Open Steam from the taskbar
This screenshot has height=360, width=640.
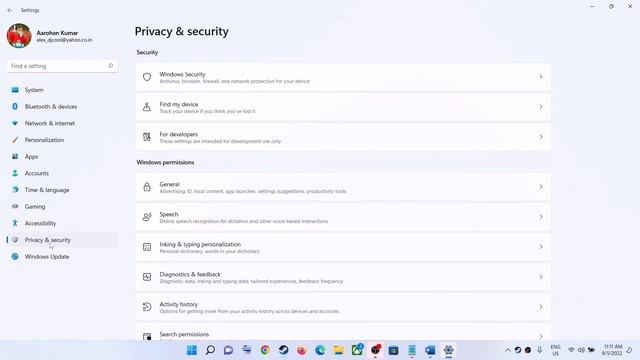tap(283, 350)
